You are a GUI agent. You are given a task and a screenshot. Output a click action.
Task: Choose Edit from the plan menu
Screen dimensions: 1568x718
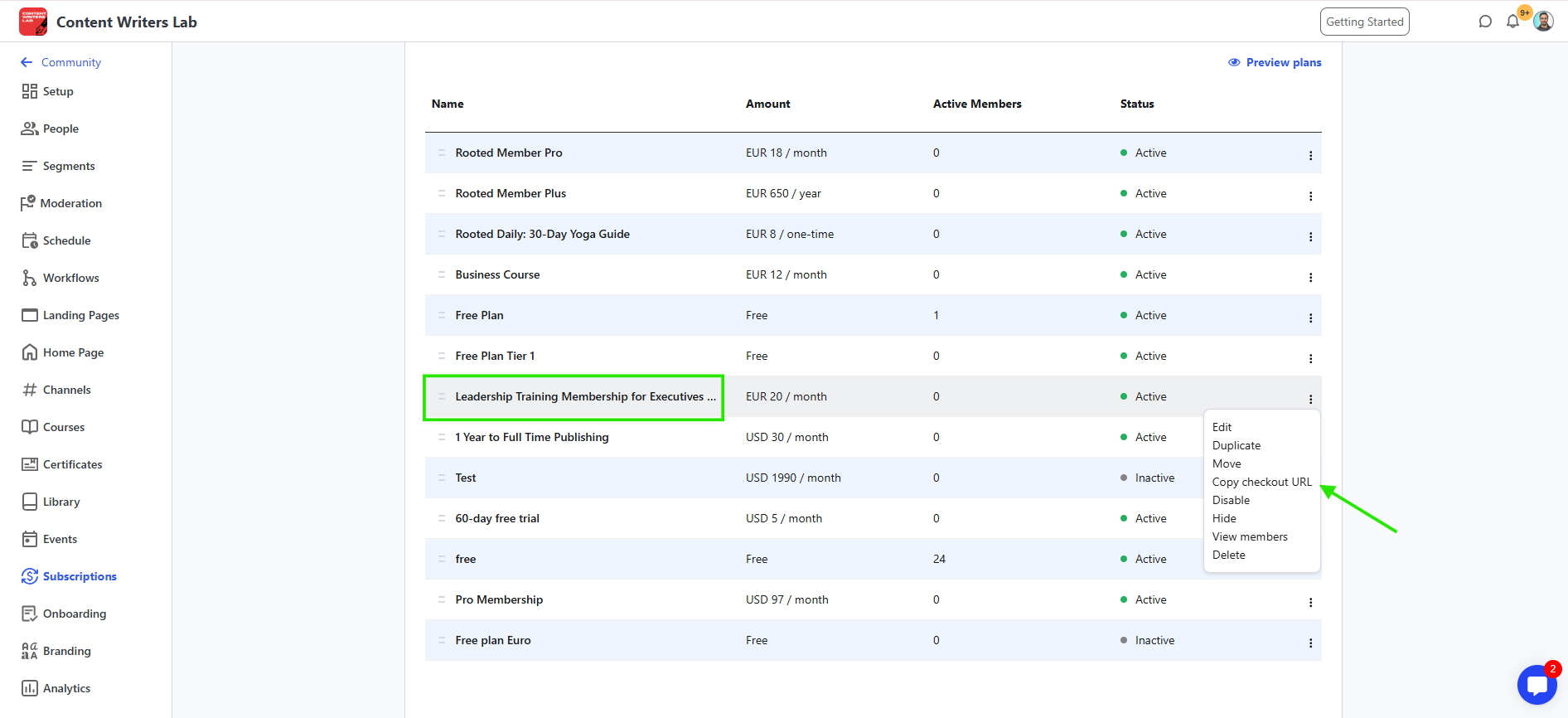pos(1222,427)
